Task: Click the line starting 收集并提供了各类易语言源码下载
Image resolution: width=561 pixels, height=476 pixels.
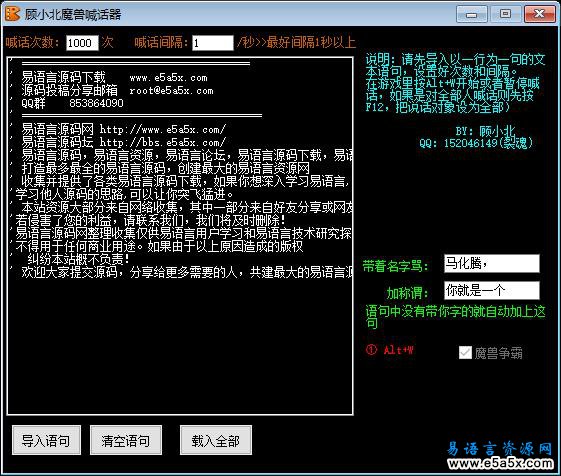Action: (x=185, y=181)
